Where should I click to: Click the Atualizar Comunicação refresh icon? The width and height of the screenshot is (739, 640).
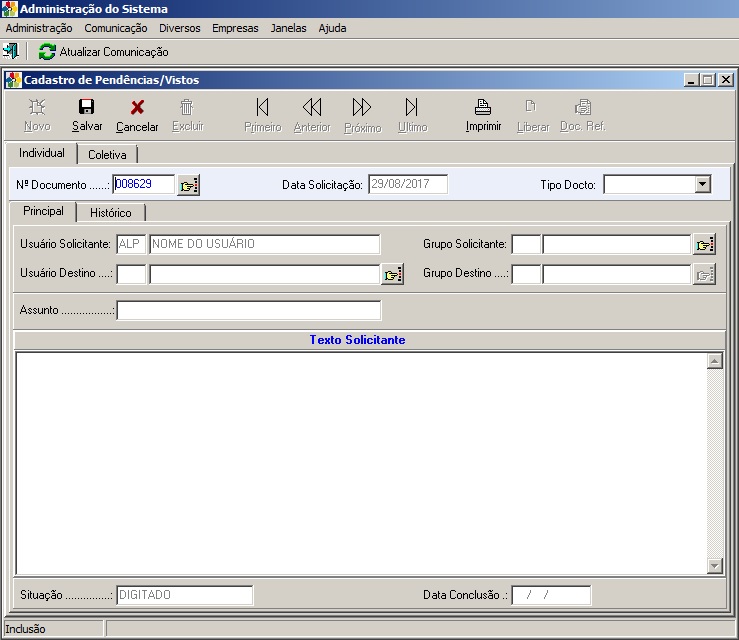(x=47, y=52)
